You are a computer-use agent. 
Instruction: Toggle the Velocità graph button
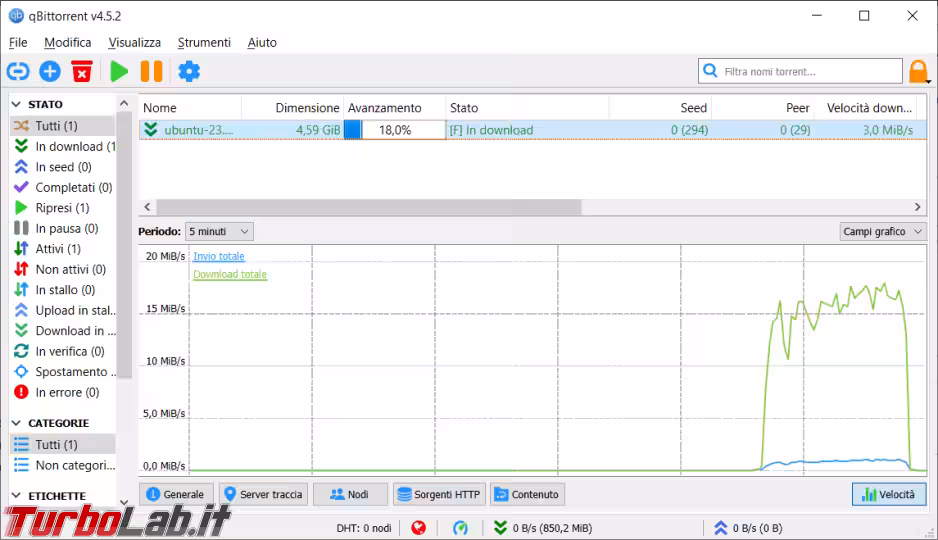click(x=889, y=494)
